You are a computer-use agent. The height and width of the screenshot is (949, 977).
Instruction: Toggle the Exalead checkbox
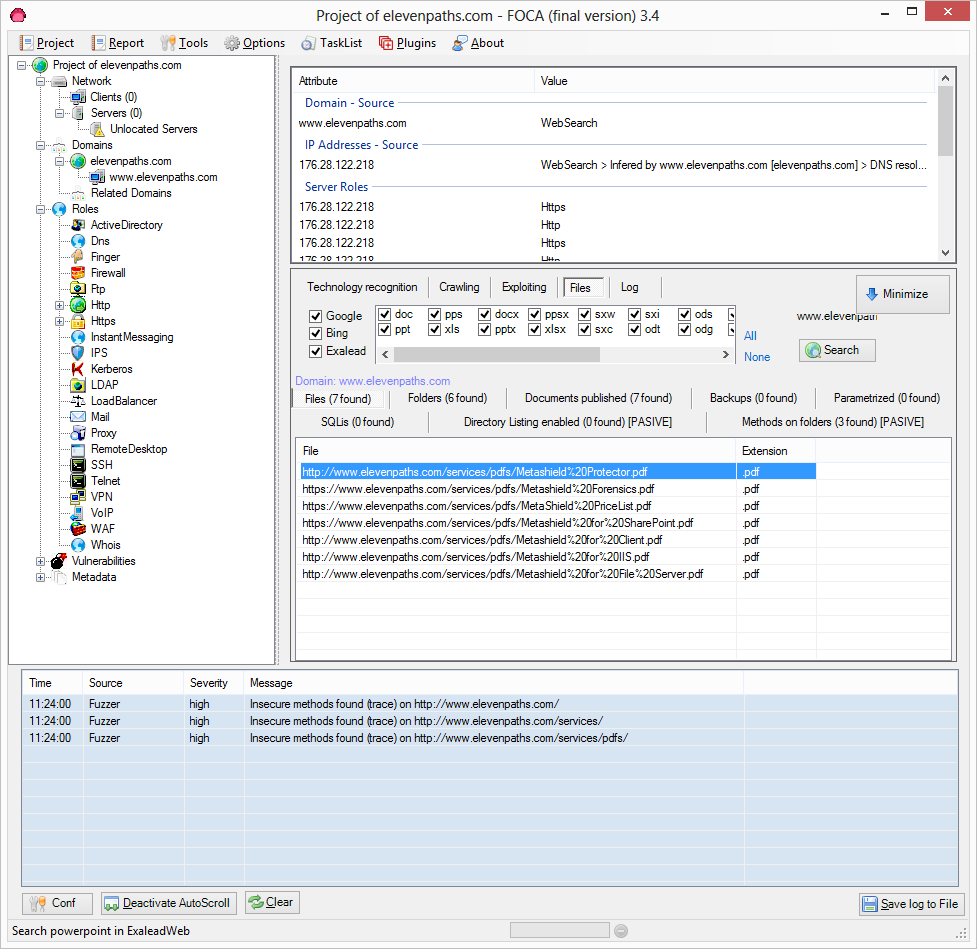(316, 351)
